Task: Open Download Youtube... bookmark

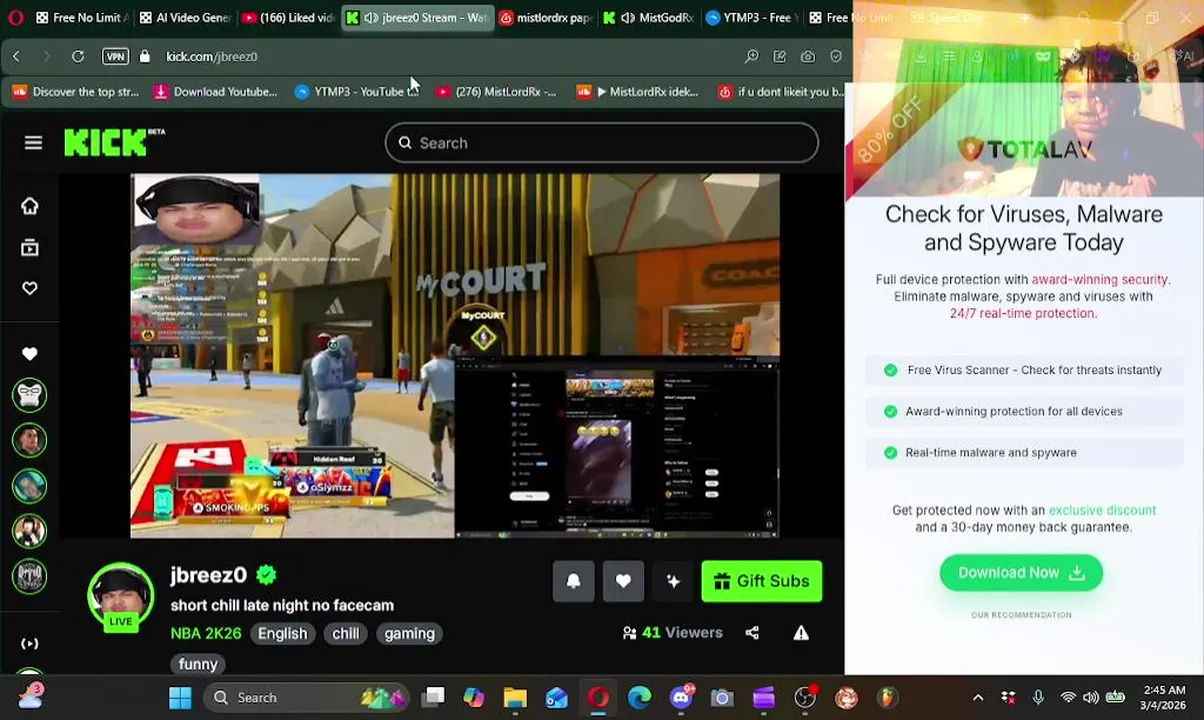Action: pos(215,92)
